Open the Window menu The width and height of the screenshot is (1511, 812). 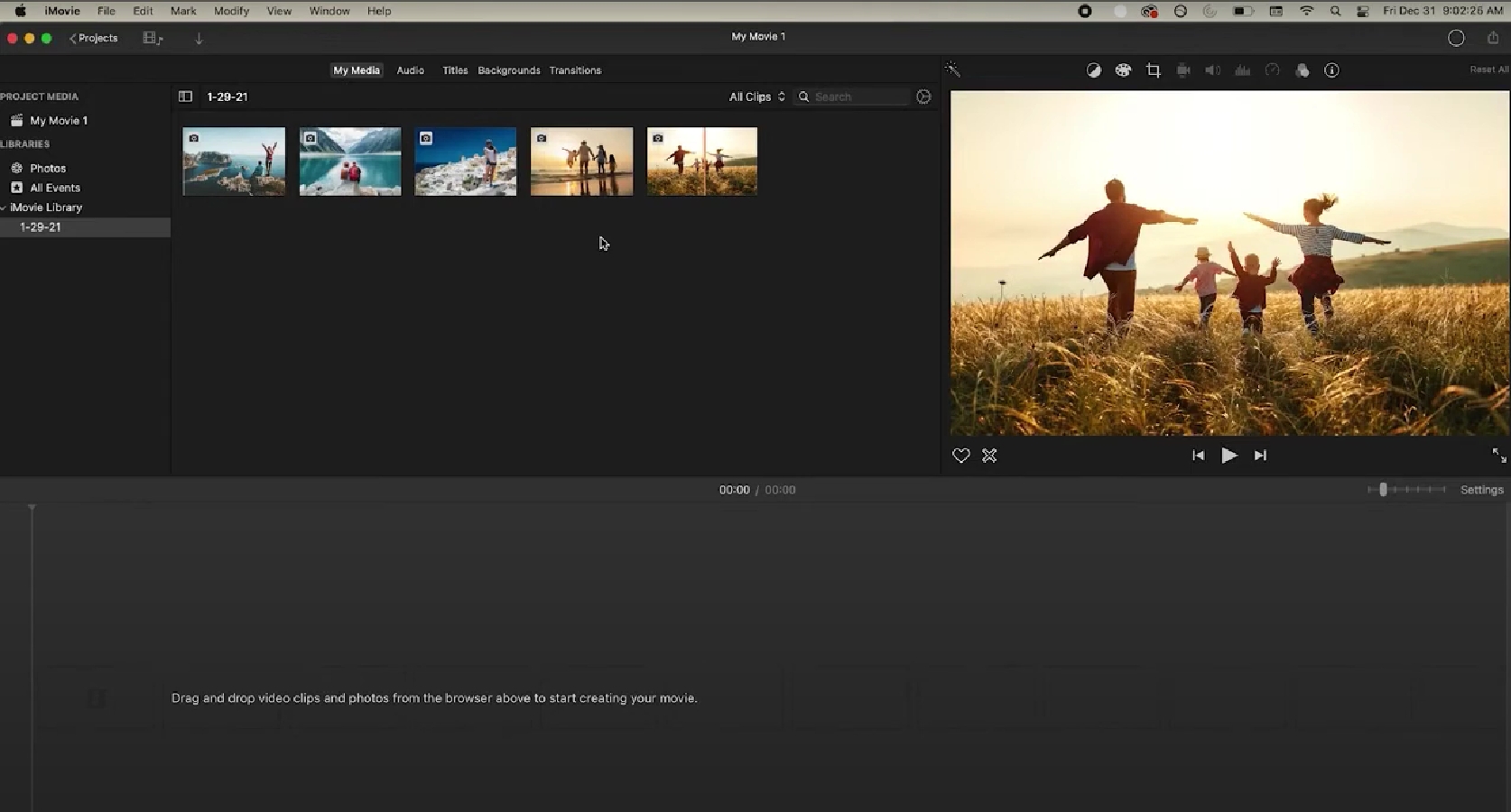point(329,11)
